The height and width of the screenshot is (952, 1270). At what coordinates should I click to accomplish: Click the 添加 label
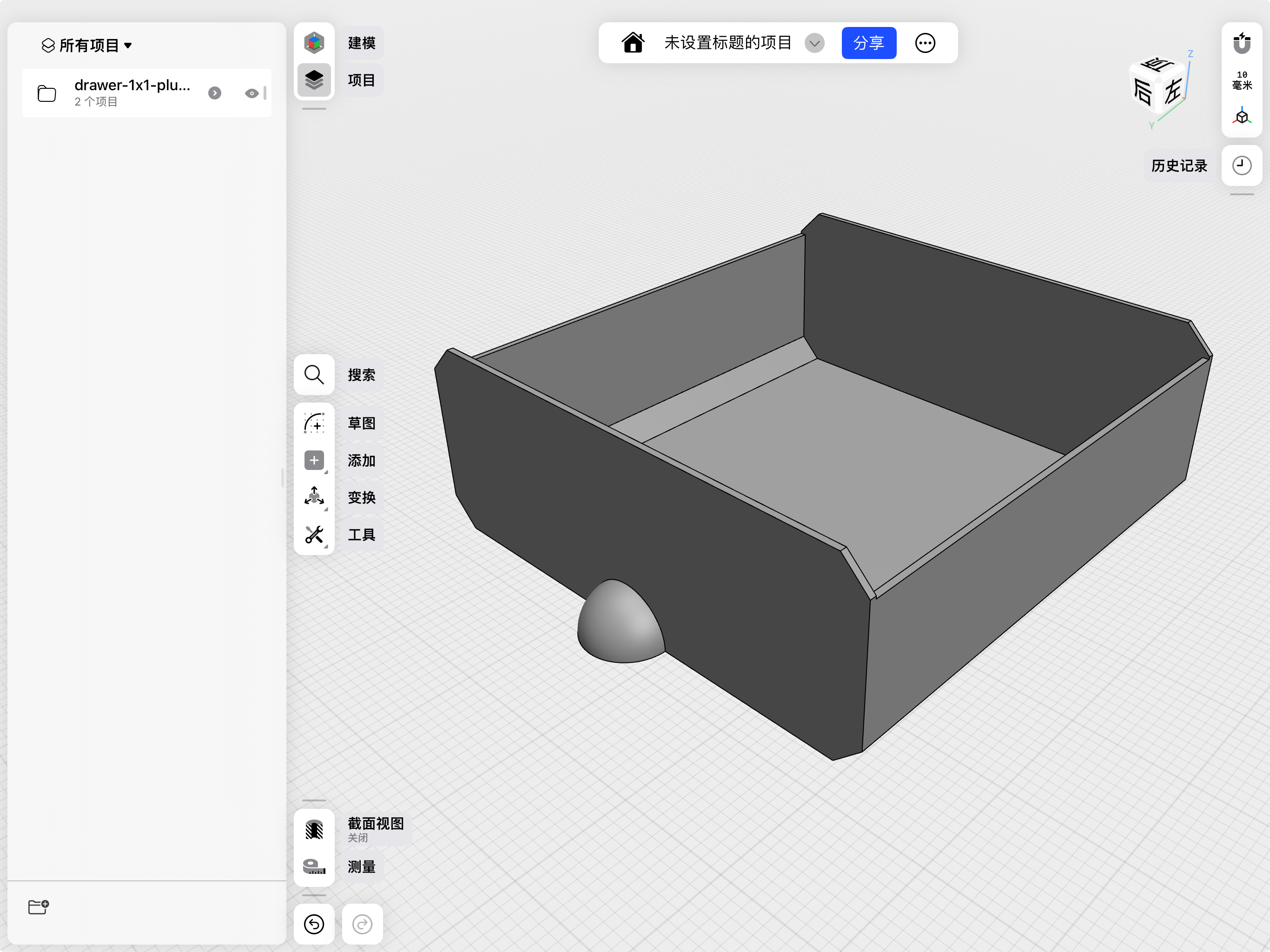pyautogui.click(x=362, y=461)
